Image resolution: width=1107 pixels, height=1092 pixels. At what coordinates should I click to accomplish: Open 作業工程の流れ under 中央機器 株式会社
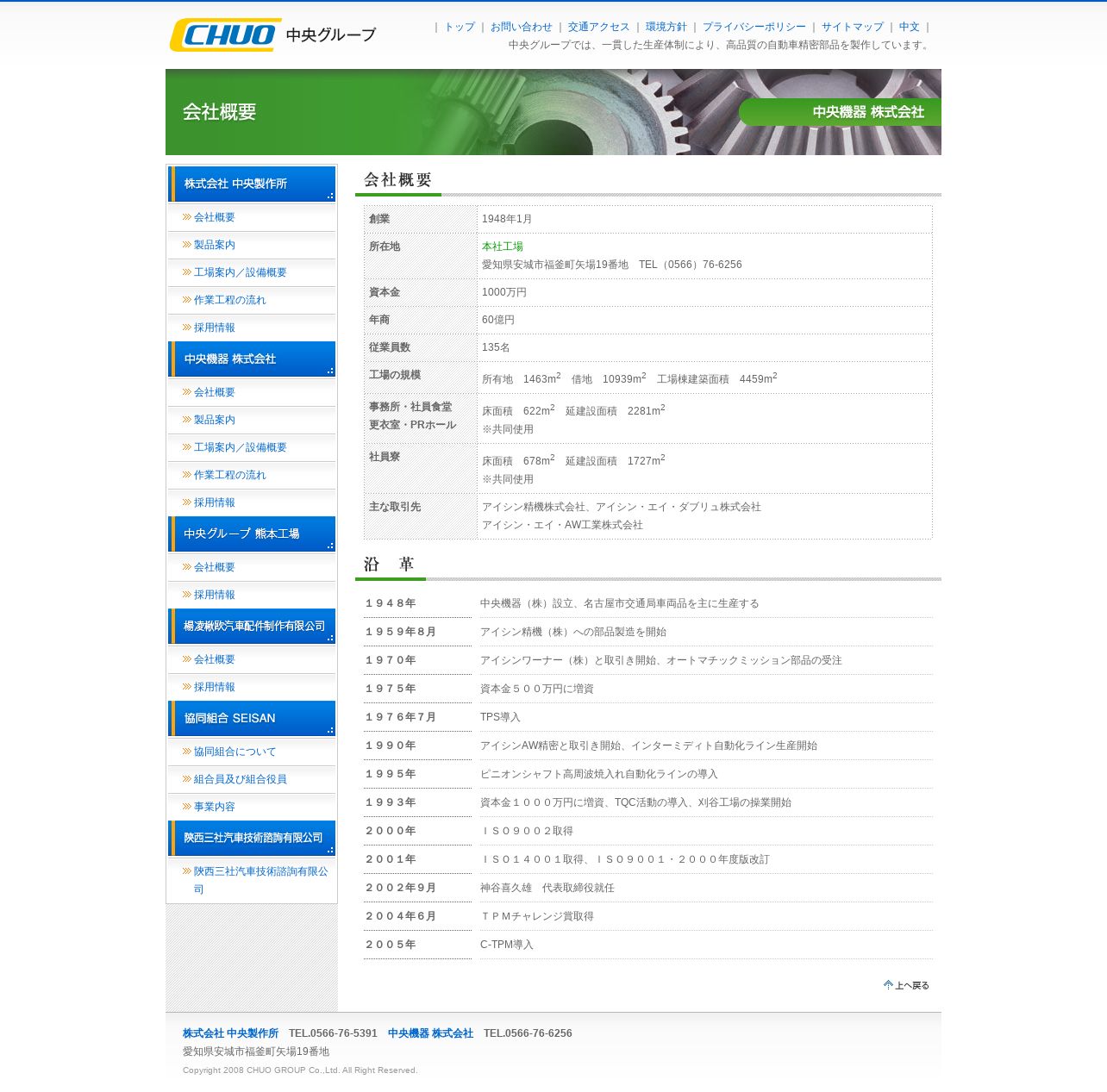pos(229,475)
